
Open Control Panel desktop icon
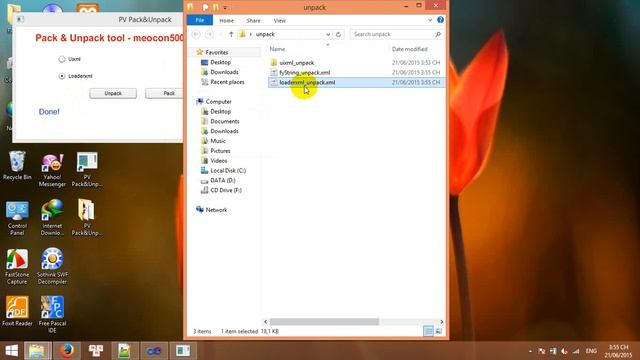click(17, 218)
